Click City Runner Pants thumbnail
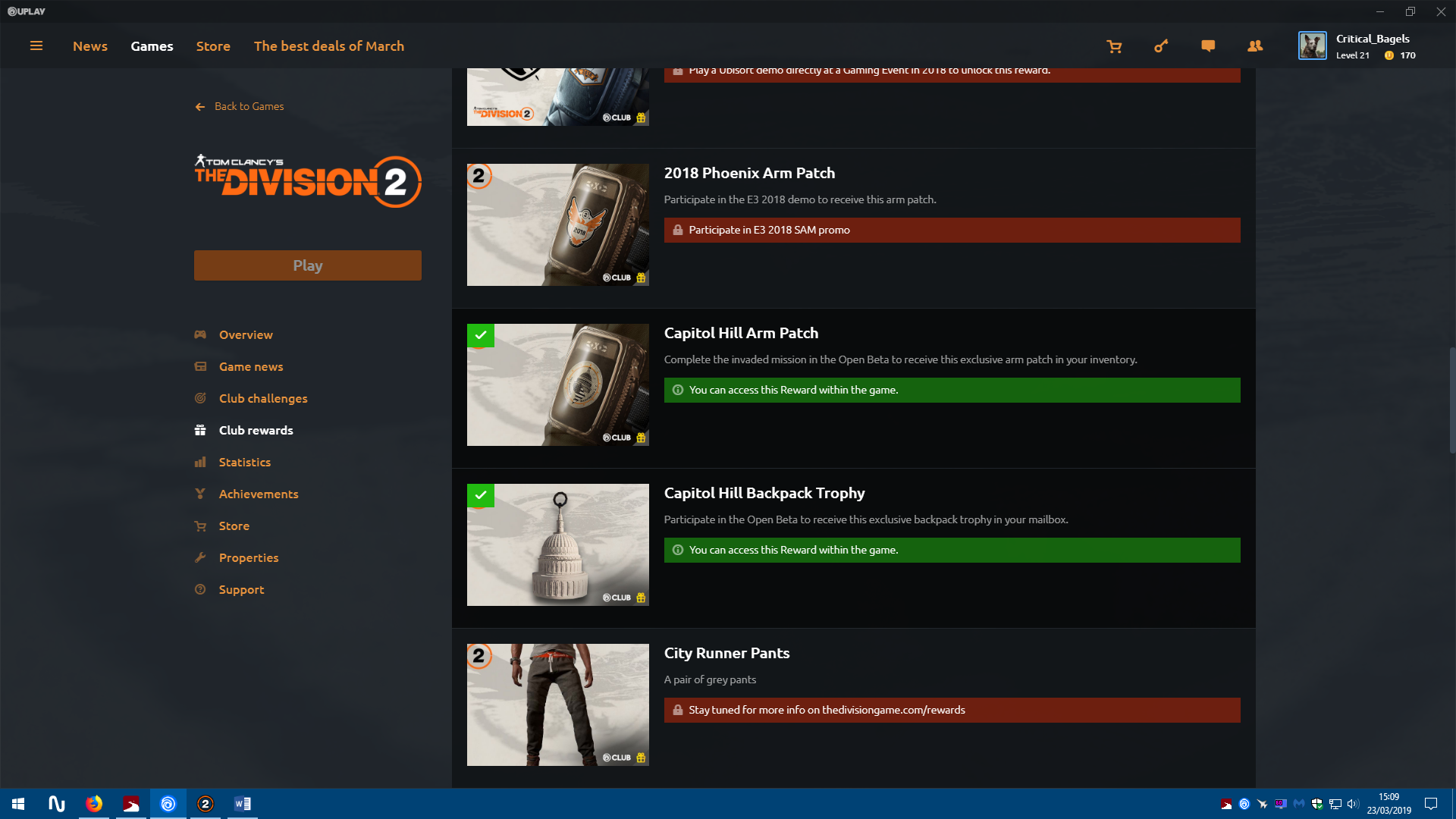This screenshot has width=1456, height=819. (x=558, y=705)
